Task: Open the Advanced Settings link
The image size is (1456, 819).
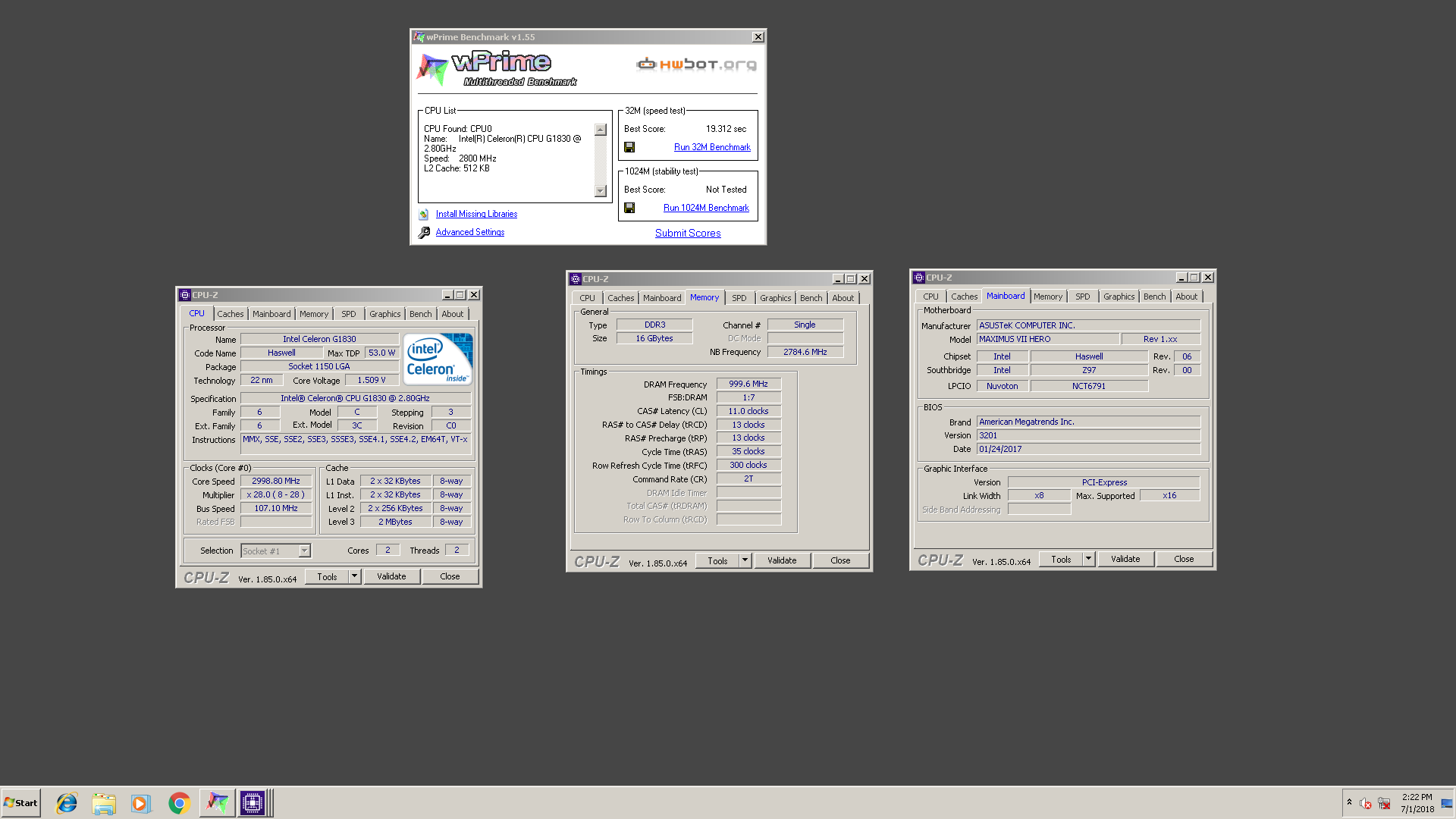Action: click(x=470, y=232)
